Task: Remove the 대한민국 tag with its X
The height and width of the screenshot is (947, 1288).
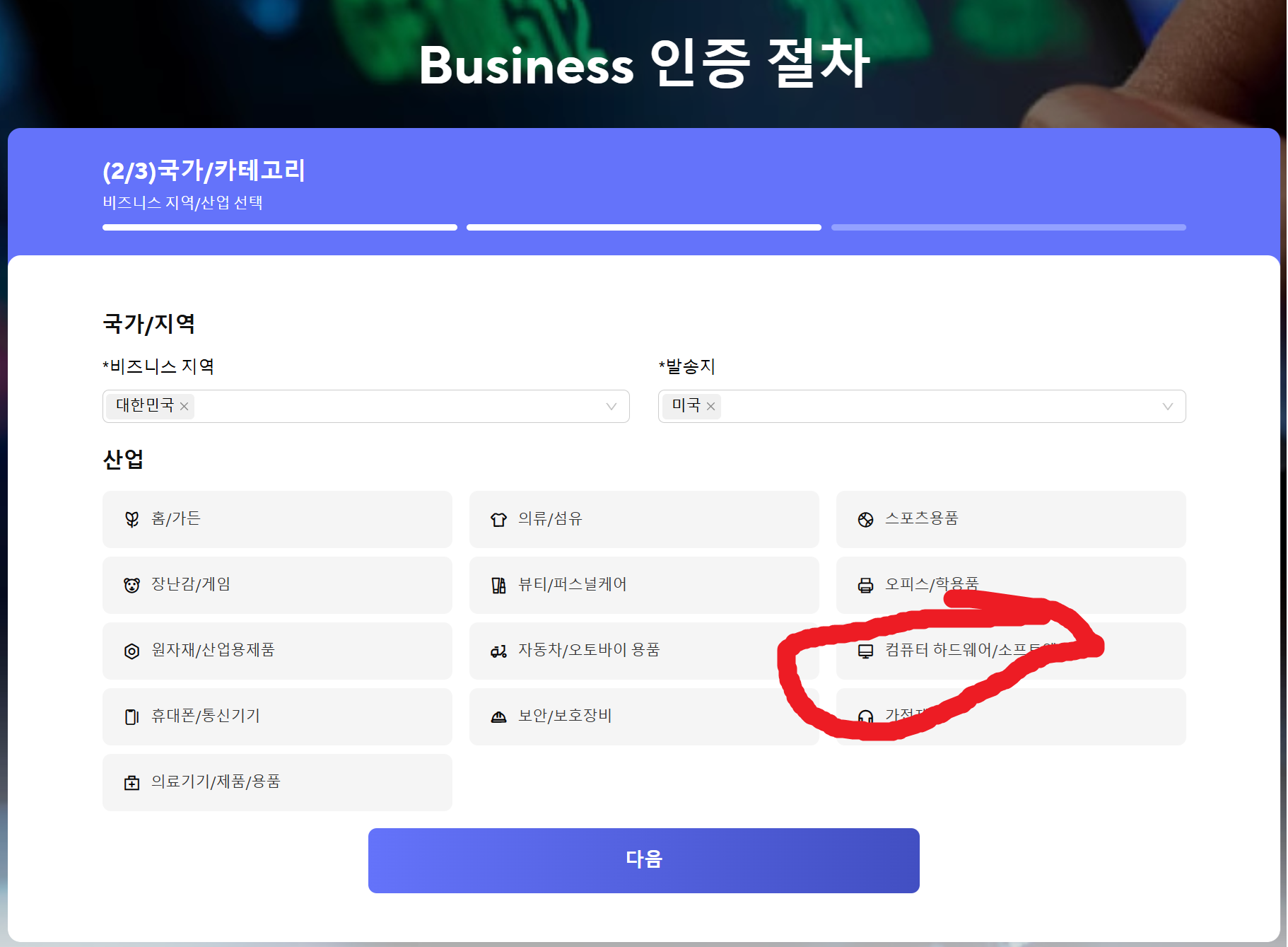Action: click(184, 407)
